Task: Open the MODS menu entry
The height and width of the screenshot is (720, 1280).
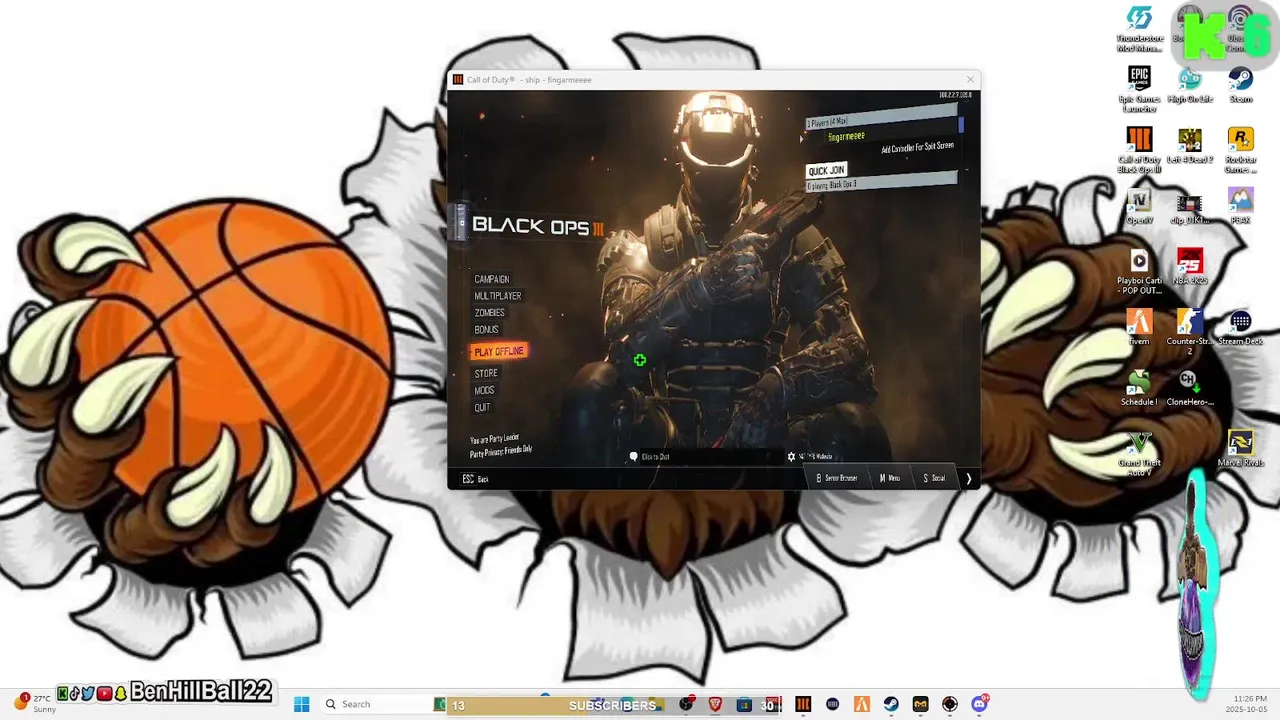Action: (x=484, y=390)
